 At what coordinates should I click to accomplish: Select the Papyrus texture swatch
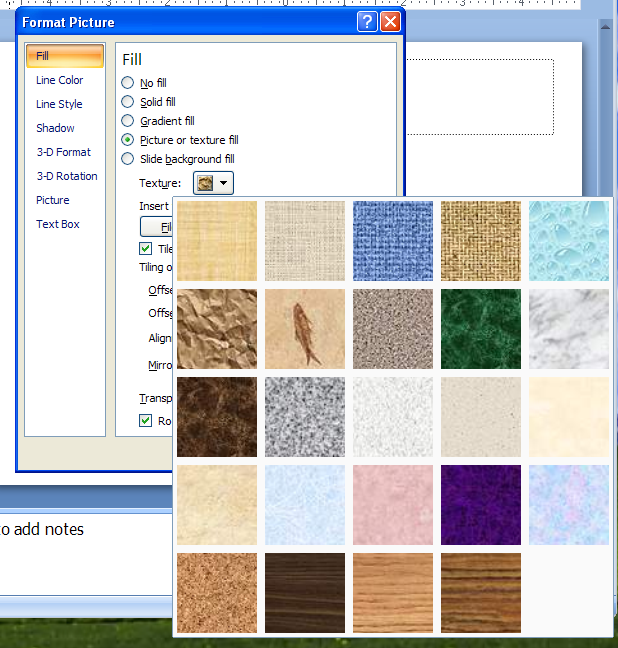217,241
